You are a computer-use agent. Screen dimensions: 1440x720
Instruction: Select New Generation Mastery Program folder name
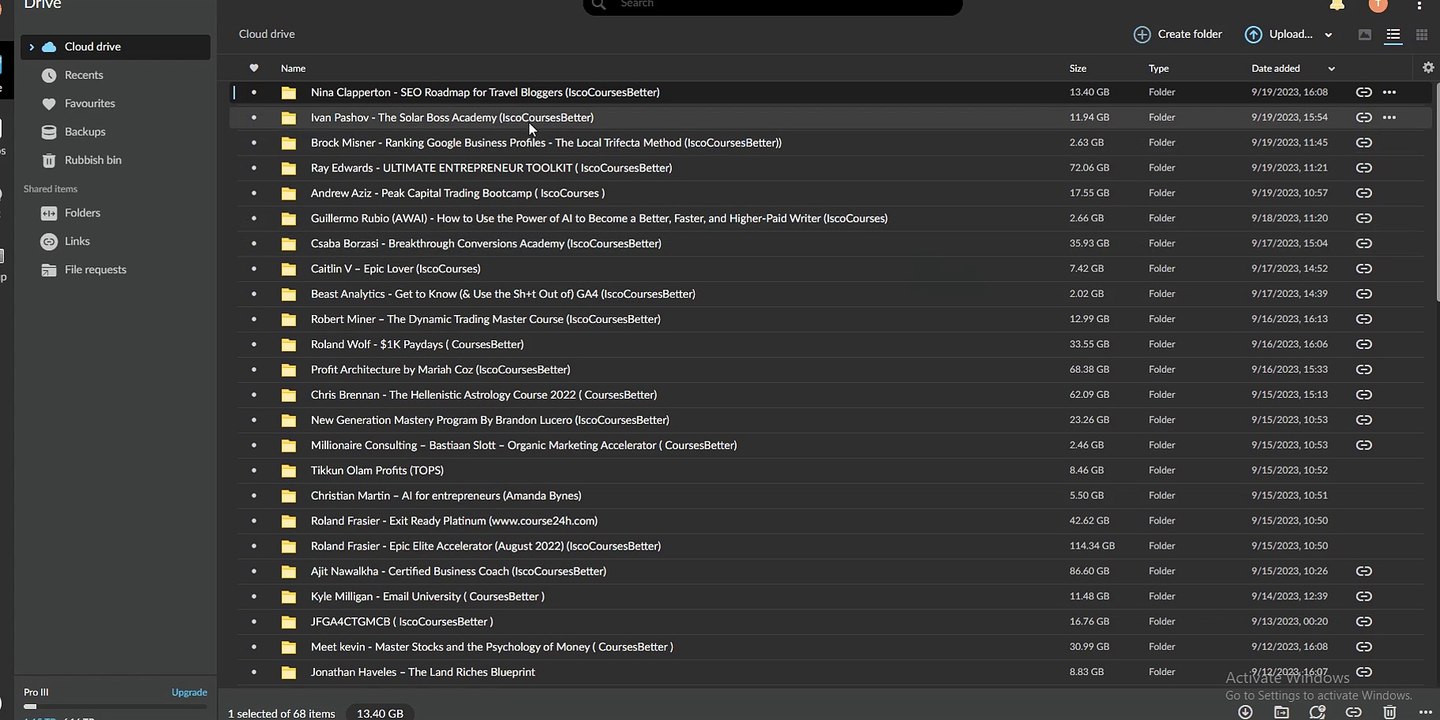[x=490, y=420]
